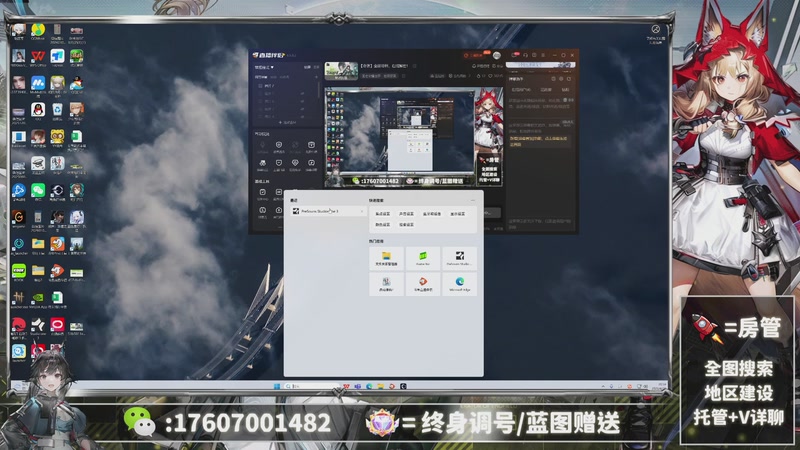Open File Explorer tile in top apps
The width and height of the screenshot is (800, 450).
click(x=386, y=258)
